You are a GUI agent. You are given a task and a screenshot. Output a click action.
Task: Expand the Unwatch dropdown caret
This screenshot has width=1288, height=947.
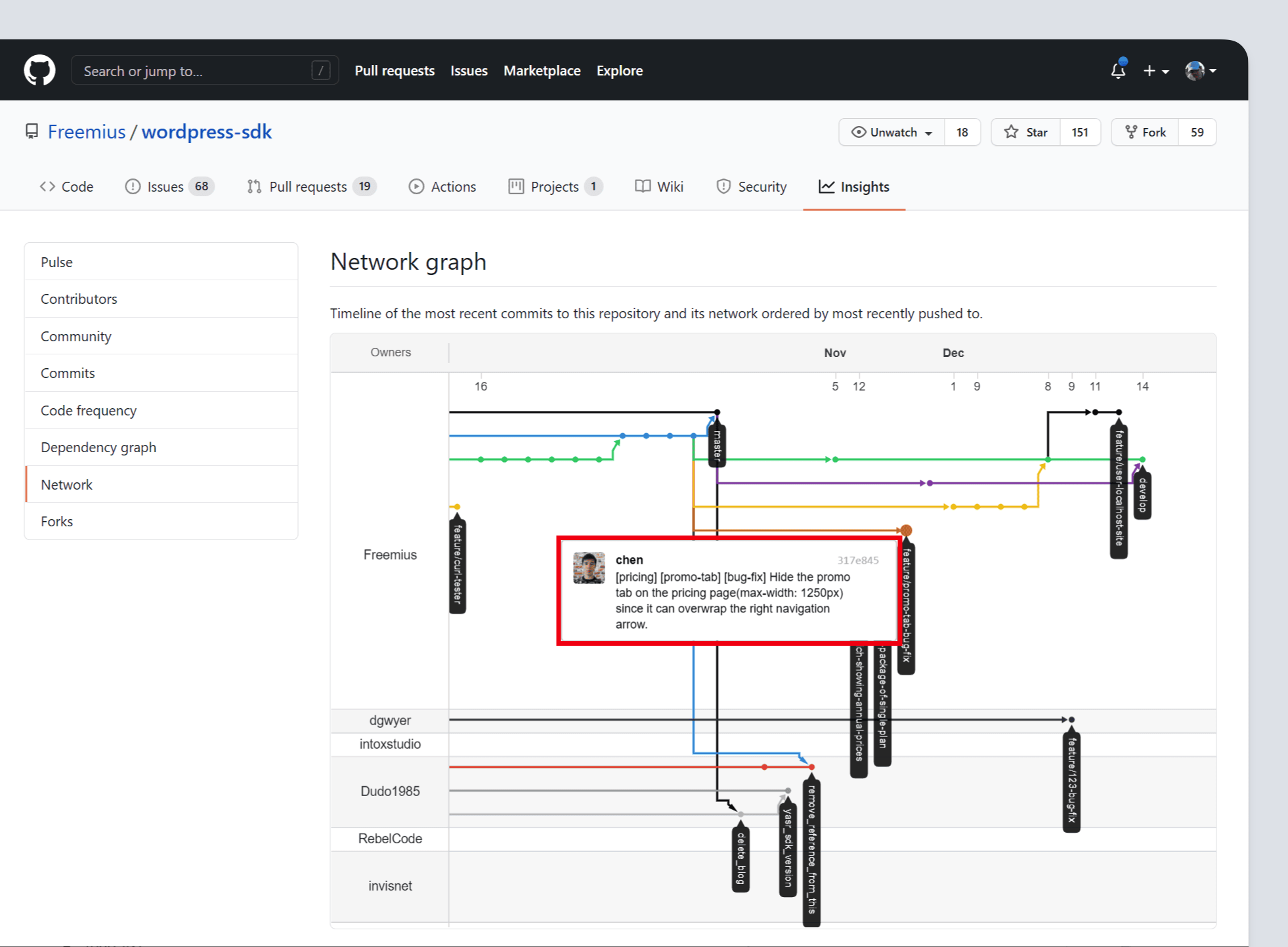click(928, 132)
